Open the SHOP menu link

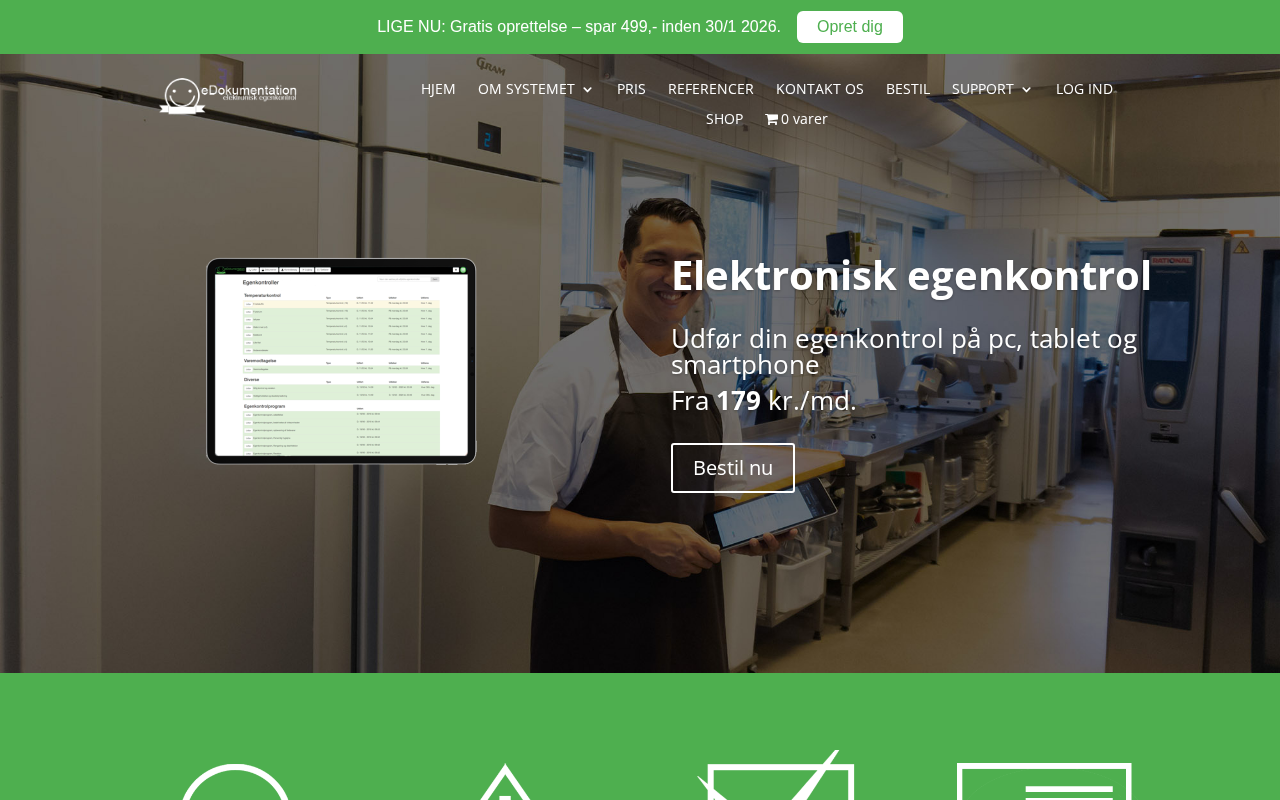click(x=724, y=119)
